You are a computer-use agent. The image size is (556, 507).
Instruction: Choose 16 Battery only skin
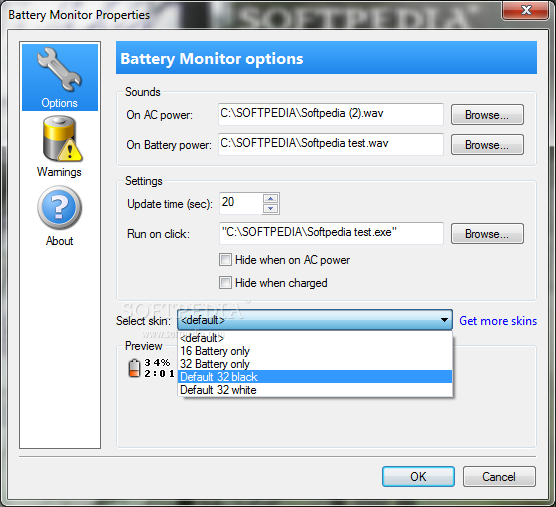point(315,351)
